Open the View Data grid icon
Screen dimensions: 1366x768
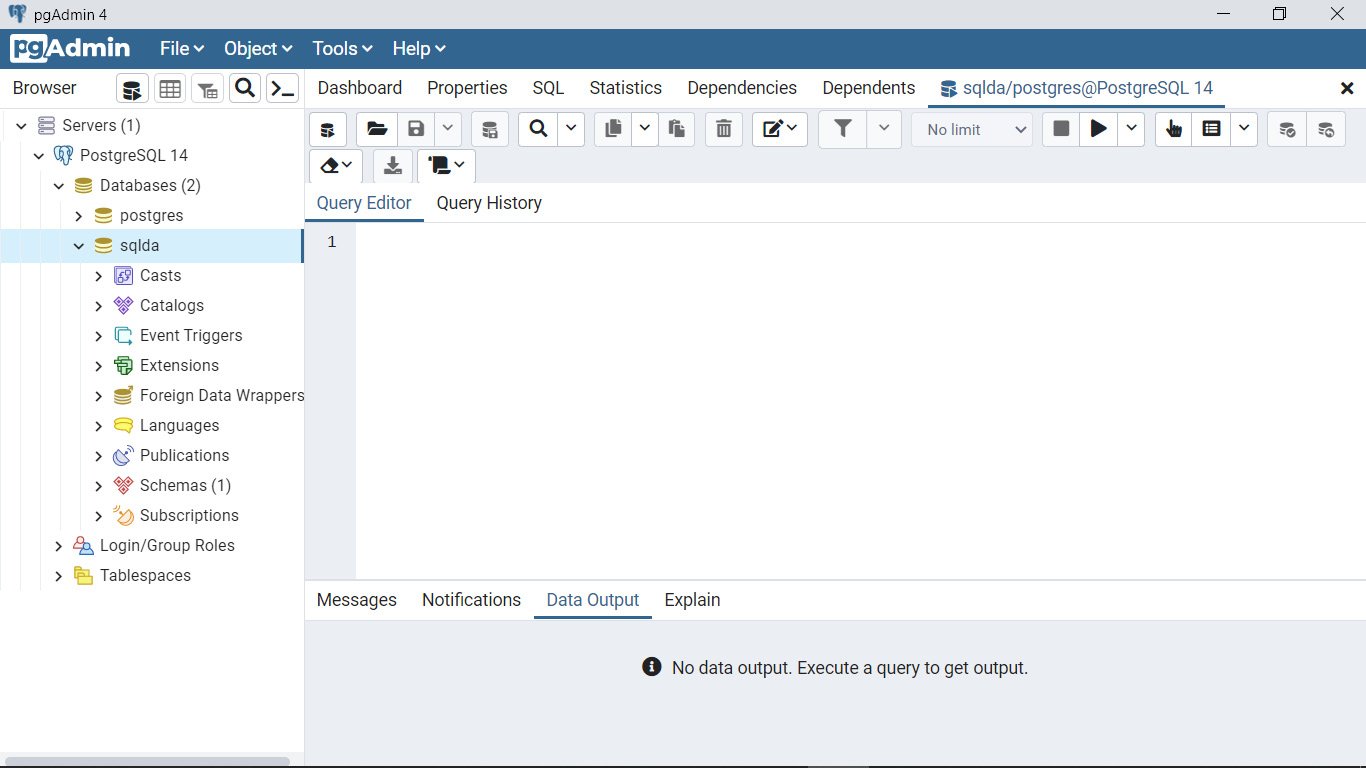170,89
